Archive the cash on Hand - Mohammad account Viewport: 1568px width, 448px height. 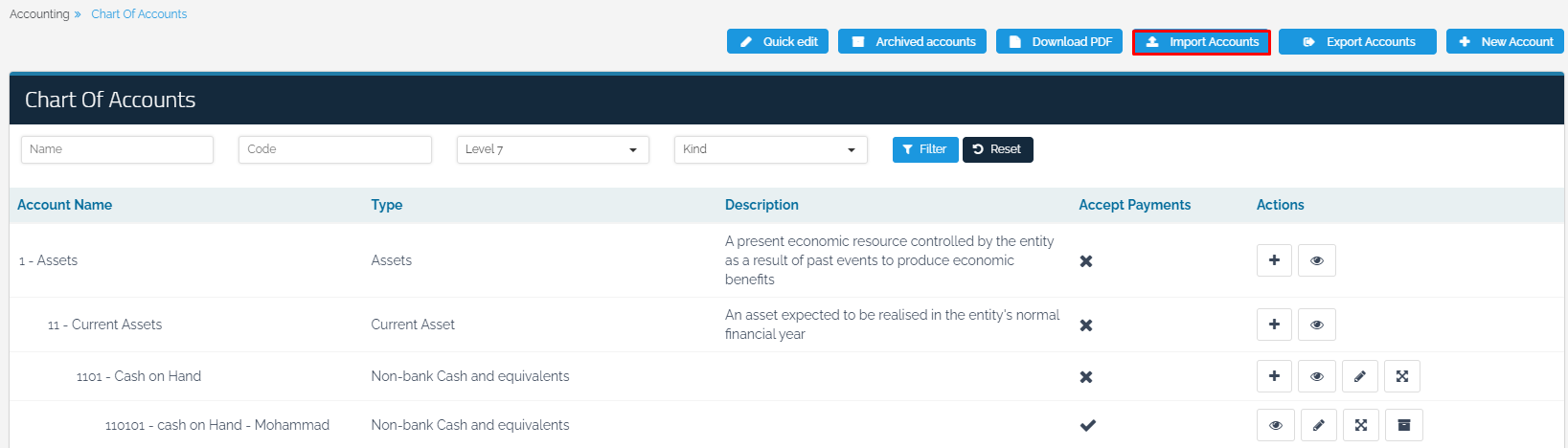[x=1404, y=425]
